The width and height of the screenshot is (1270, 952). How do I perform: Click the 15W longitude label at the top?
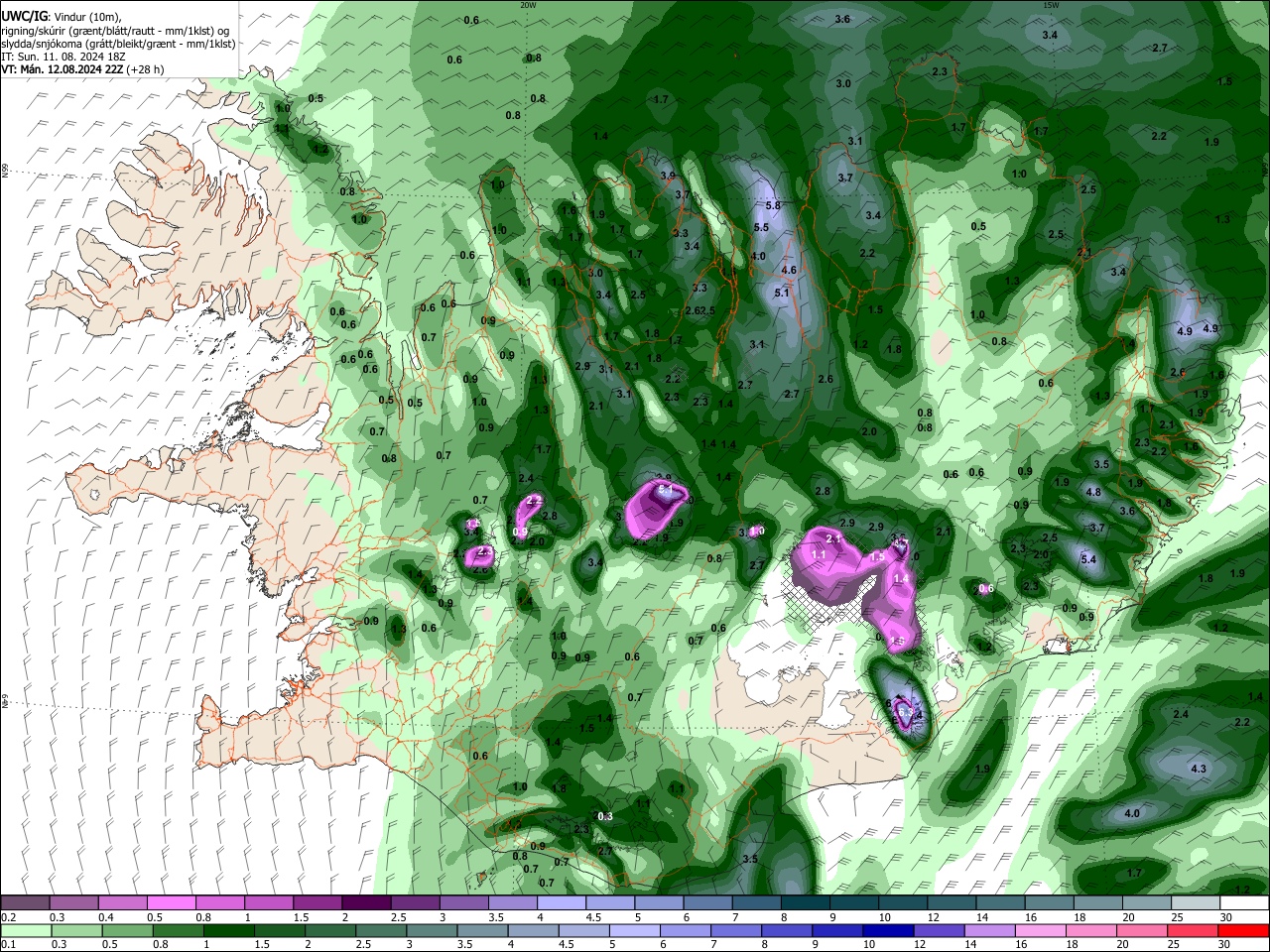1051,5
